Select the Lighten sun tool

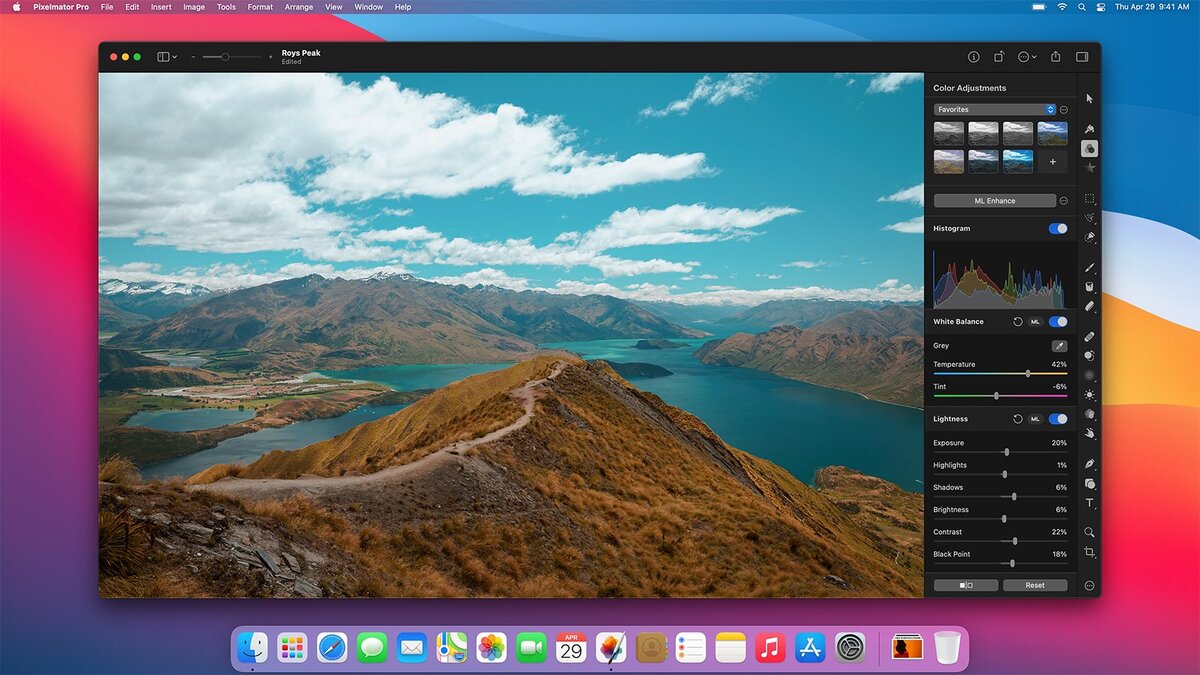[1089, 395]
